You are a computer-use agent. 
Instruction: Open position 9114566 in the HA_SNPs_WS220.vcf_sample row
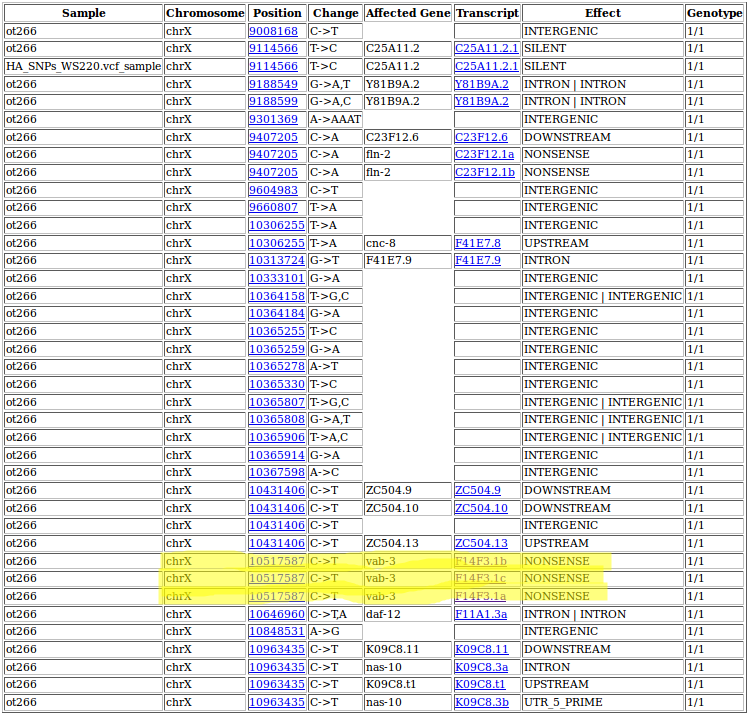tap(273, 66)
